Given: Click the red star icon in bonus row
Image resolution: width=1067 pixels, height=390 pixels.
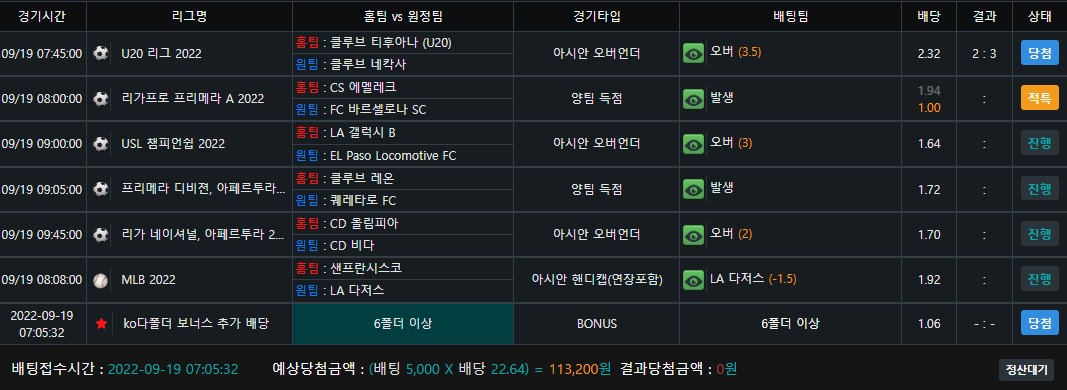Looking at the screenshot, I should (101, 324).
